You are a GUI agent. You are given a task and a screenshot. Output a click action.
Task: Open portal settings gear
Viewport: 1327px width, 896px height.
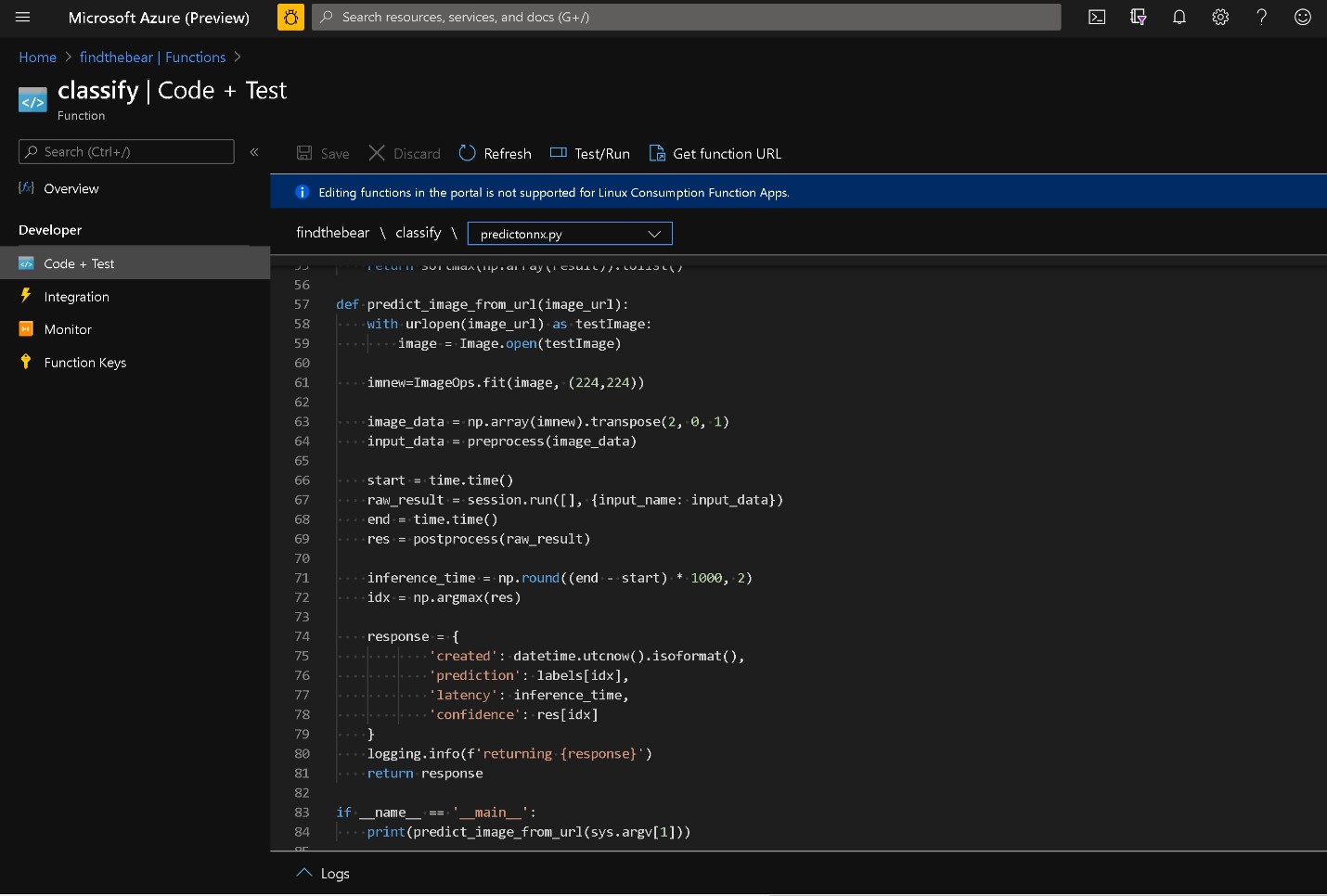(x=1220, y=18)
